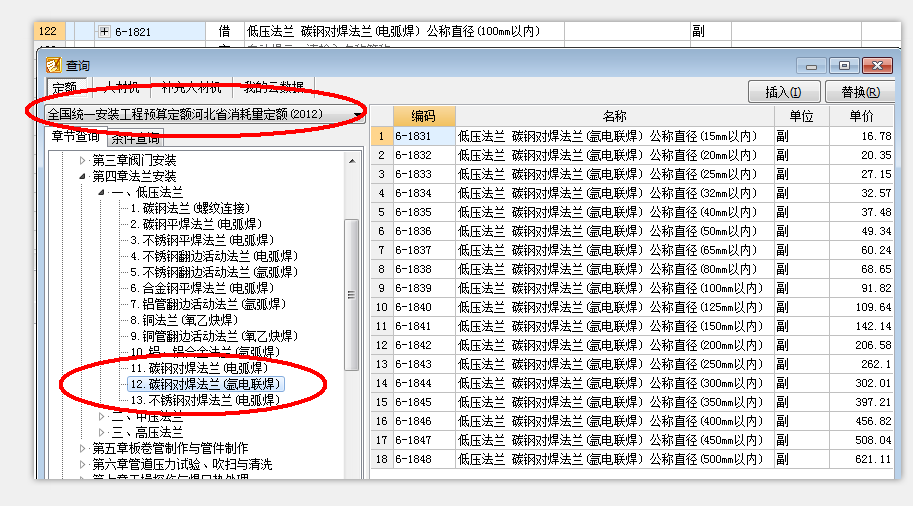Click name cell for 150mm以内 flange
The height and width of the screenshot is (506, 913).
[x=615, y=326]
